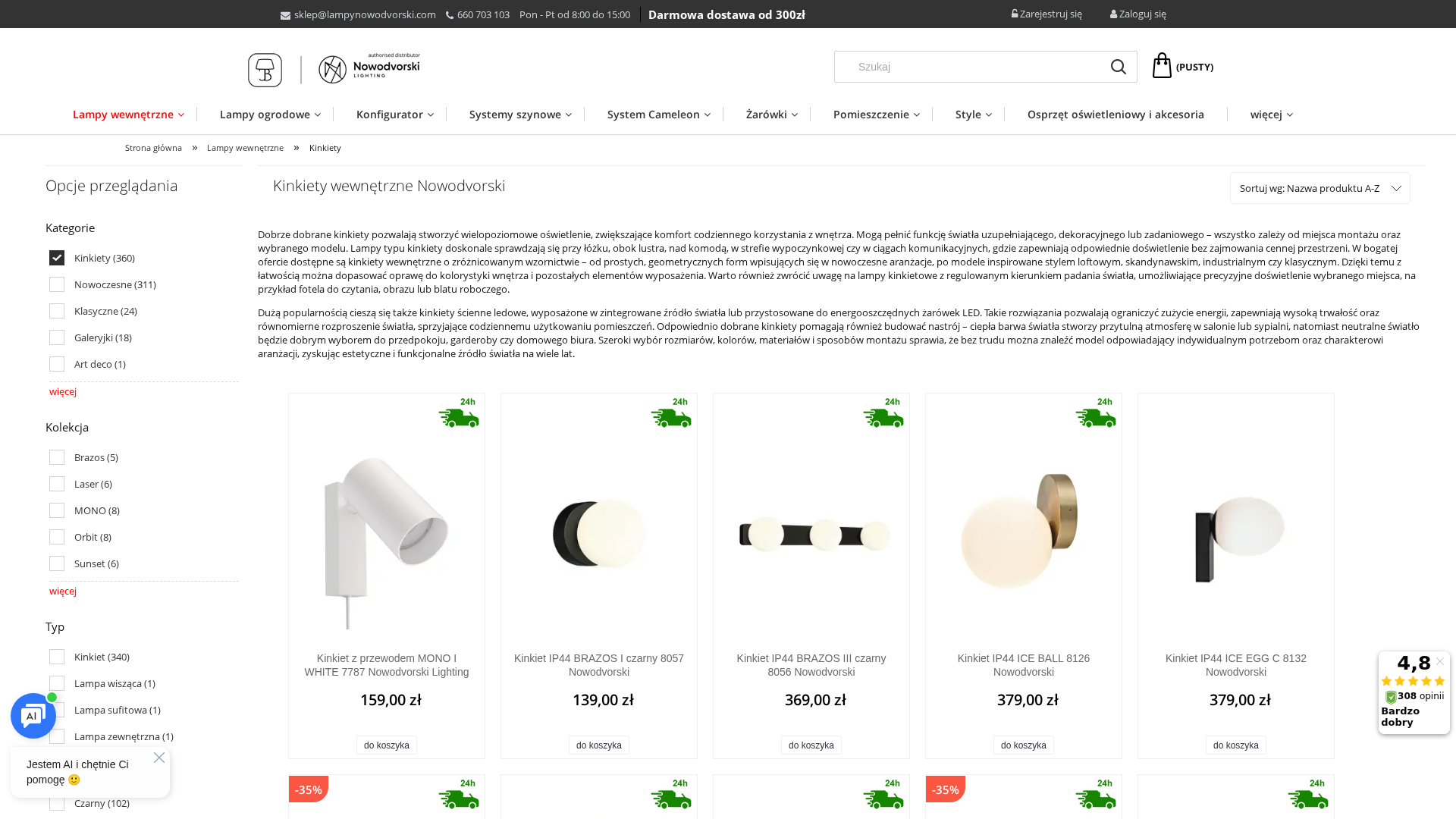Screen dimensions: 1456x819
Task: Click the phone icon beside 660 703 103
Action: coord(450,15)
